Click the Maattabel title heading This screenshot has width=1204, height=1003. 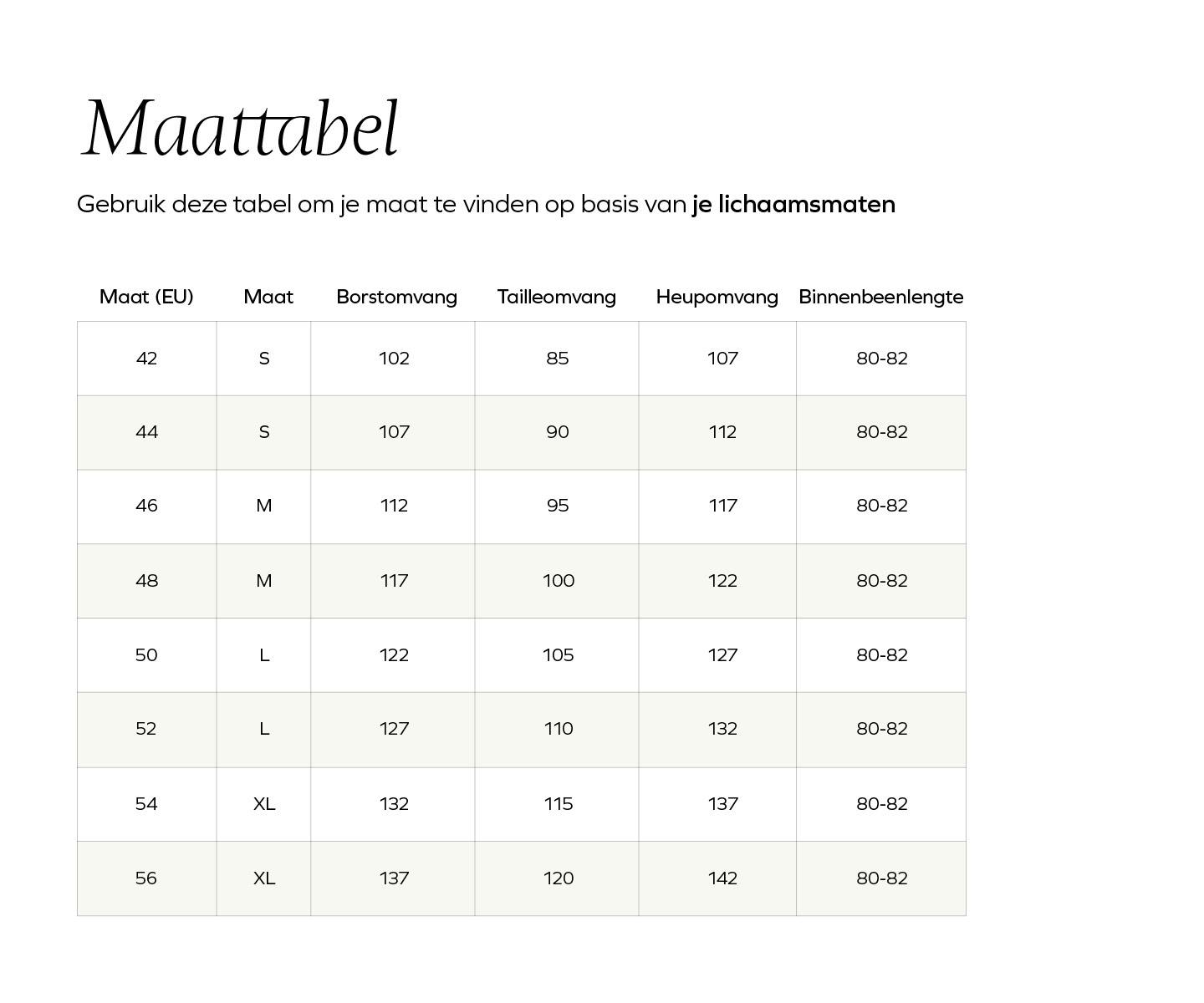pos(240,129)
